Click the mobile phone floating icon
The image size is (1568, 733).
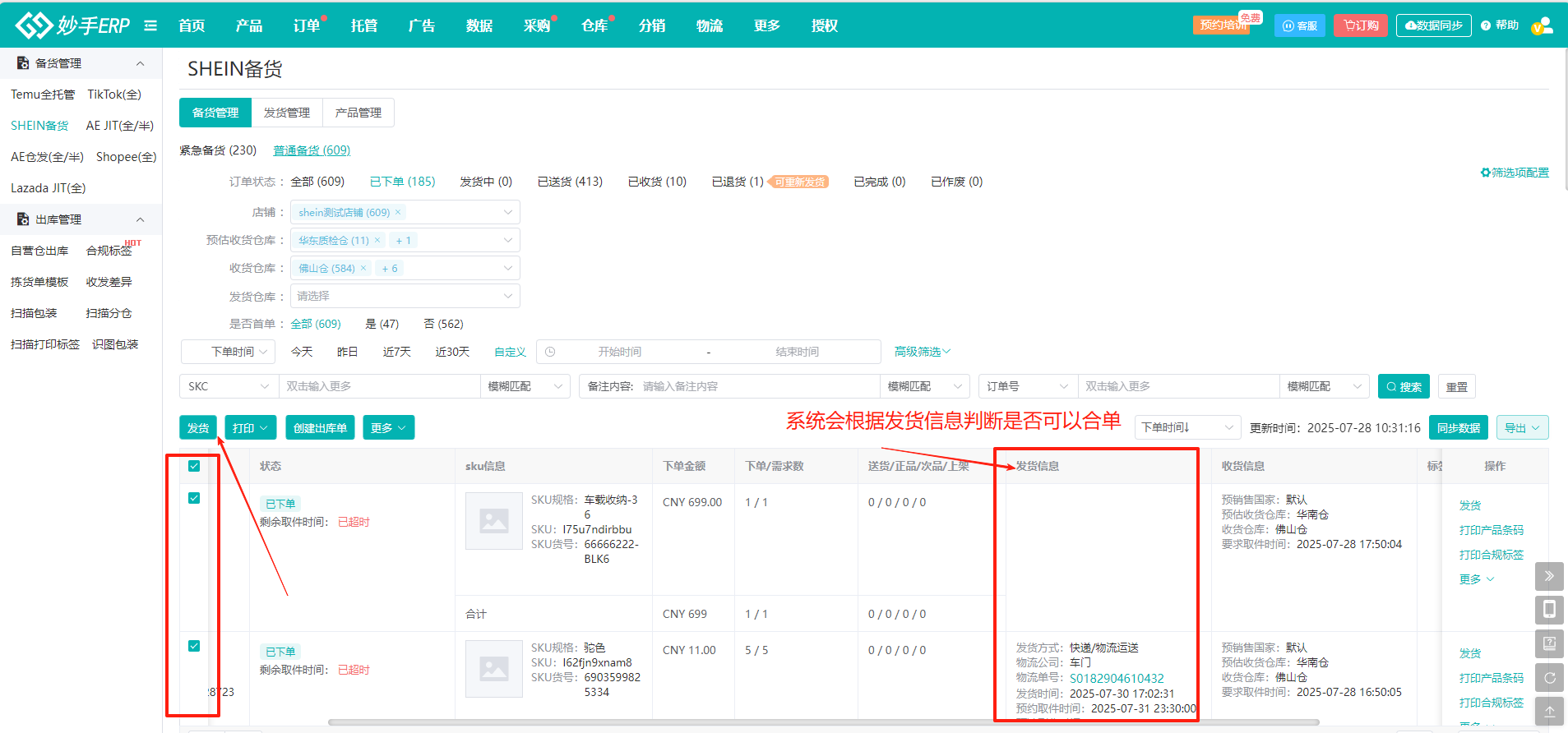[1549, 610]
